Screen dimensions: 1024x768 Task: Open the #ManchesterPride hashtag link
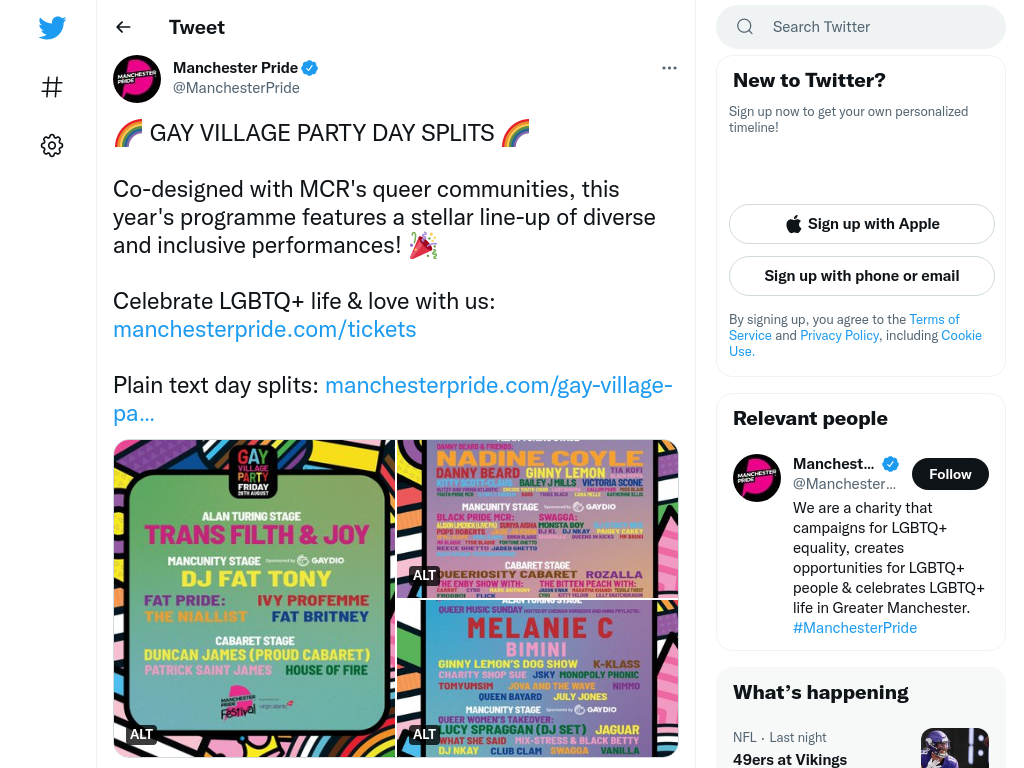pos(855,628)
